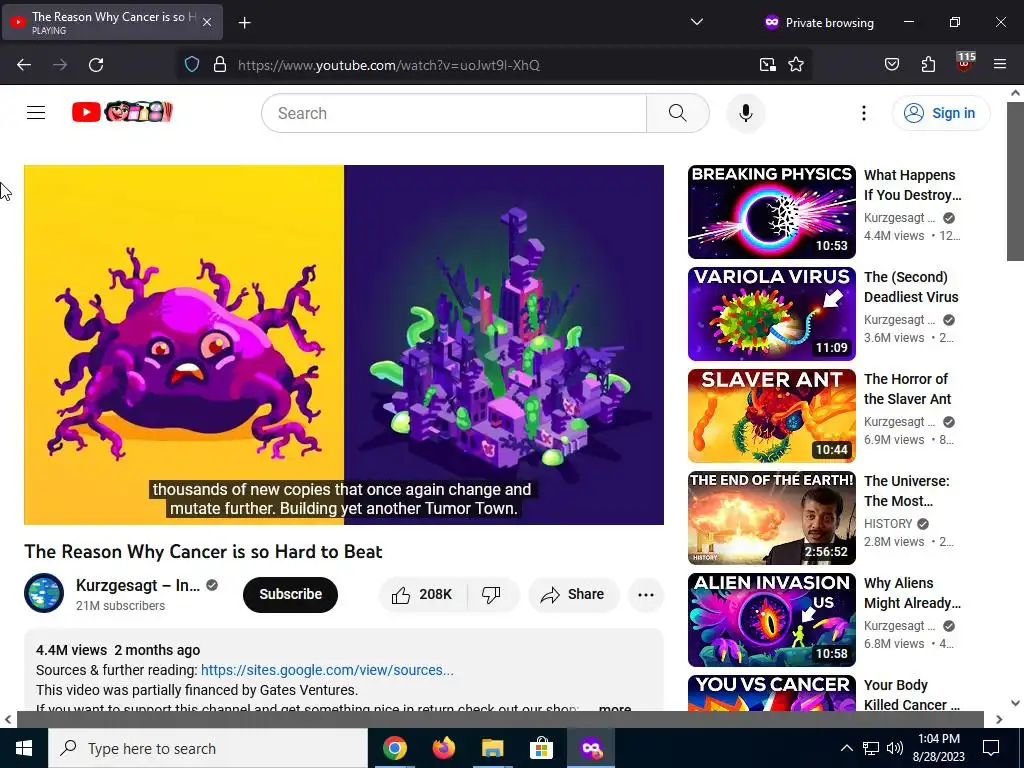1024x768 pixels.
Task: Open 'The (Second) Deadliest Virus' title
Action: (911, 287)
